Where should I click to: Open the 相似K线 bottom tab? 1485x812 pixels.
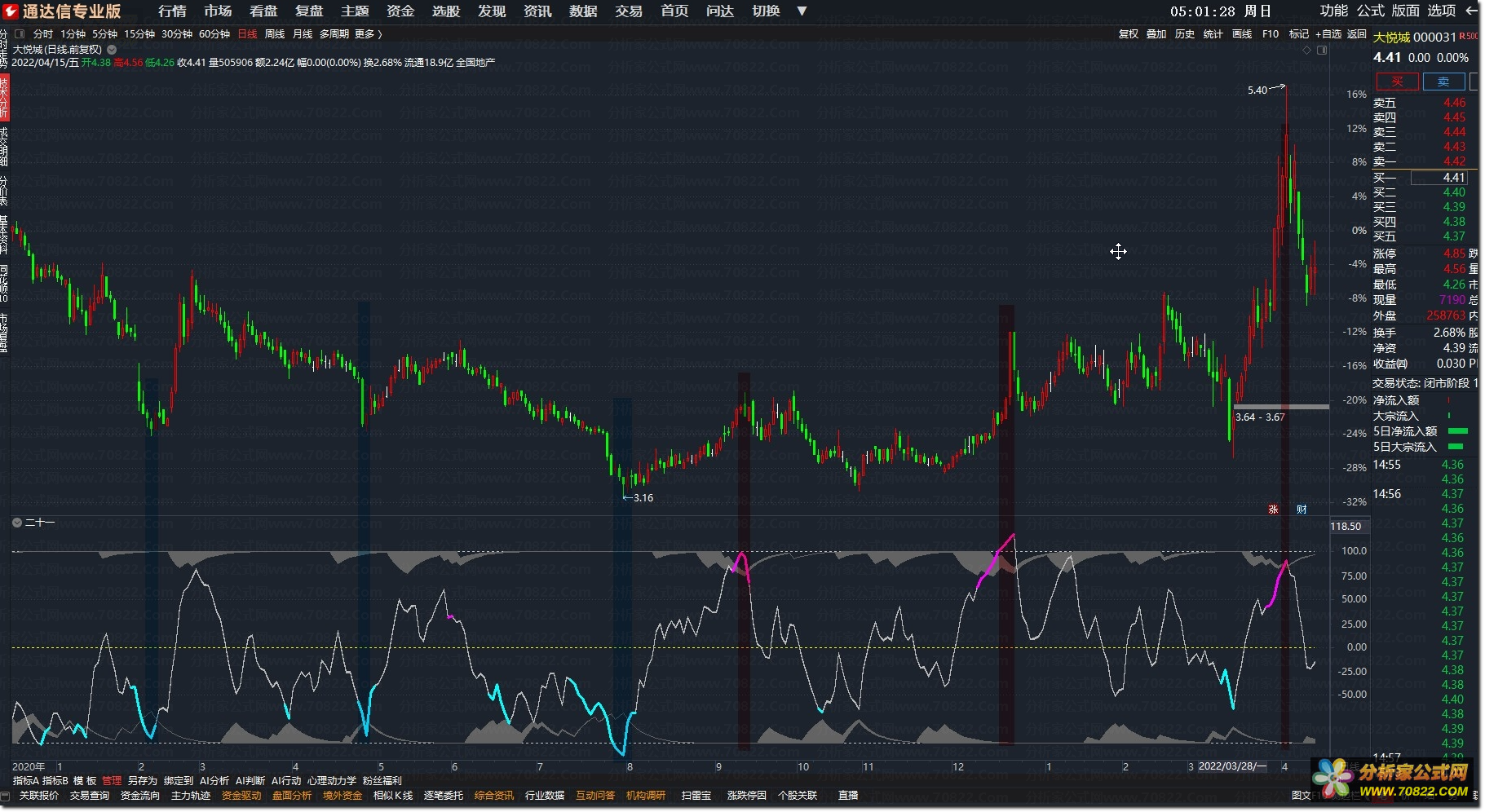point(393,796)
